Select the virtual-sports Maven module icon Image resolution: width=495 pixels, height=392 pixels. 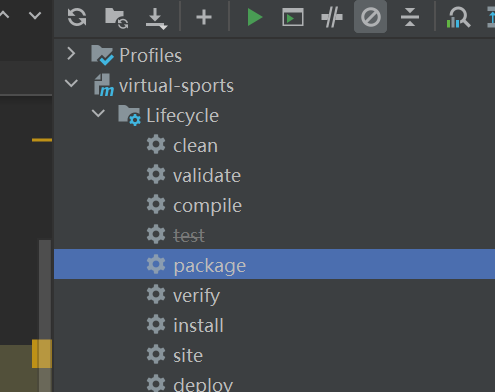pos(104,85)
